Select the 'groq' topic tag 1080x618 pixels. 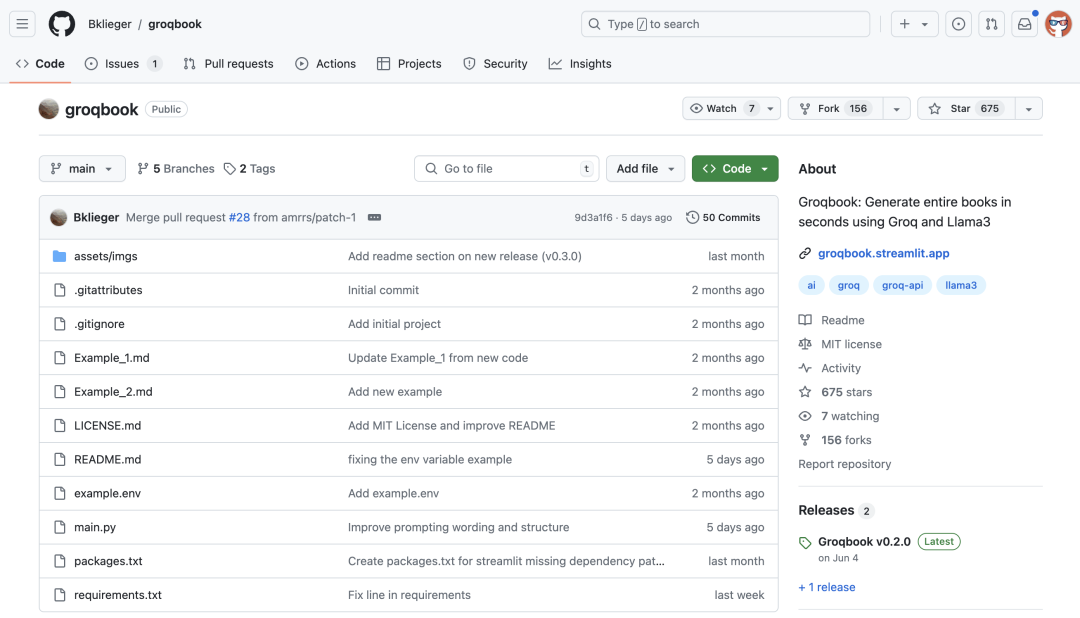pos(849,285)
